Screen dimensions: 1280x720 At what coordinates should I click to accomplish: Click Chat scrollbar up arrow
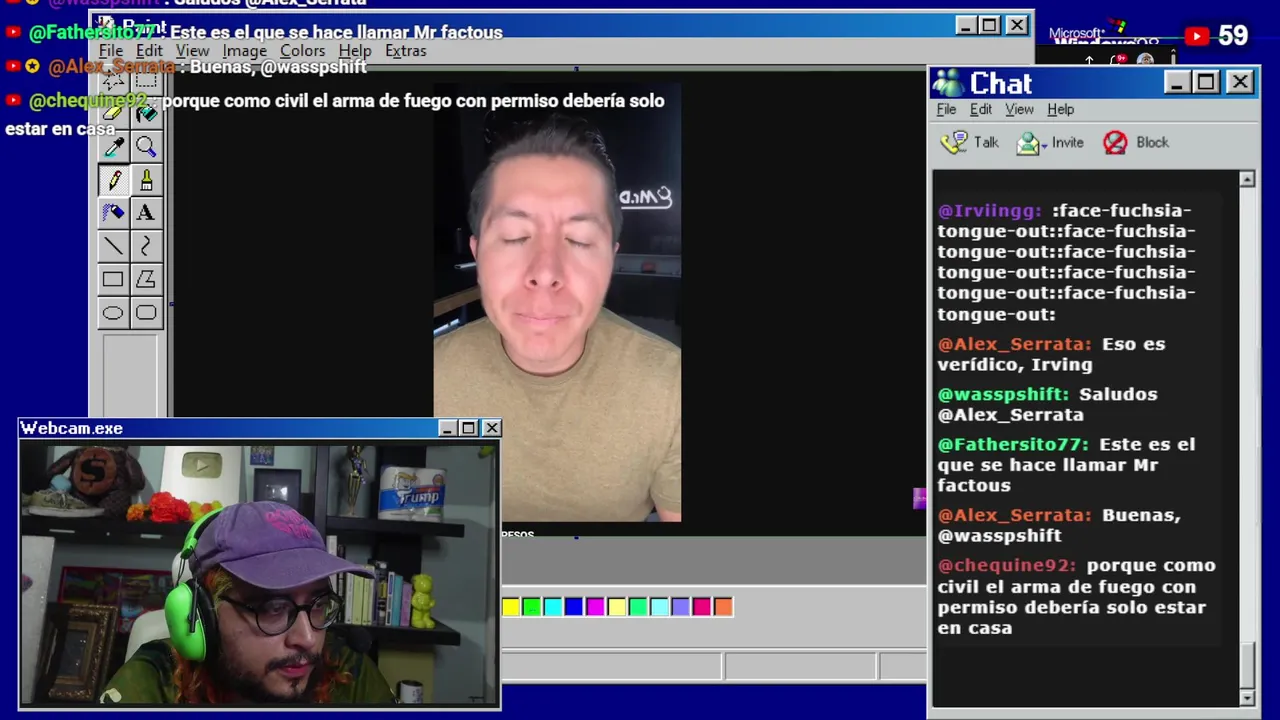(x=1247, y=180)
